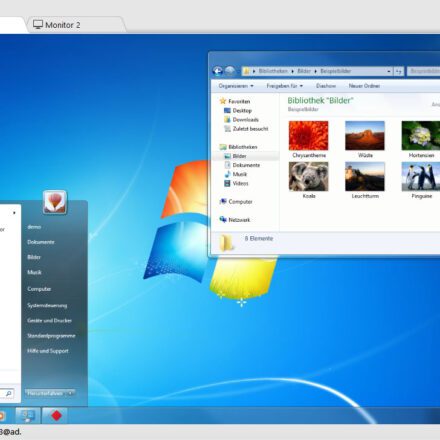
Task: Click the Start menu search magnifier icon
Action: click(9, 393)
